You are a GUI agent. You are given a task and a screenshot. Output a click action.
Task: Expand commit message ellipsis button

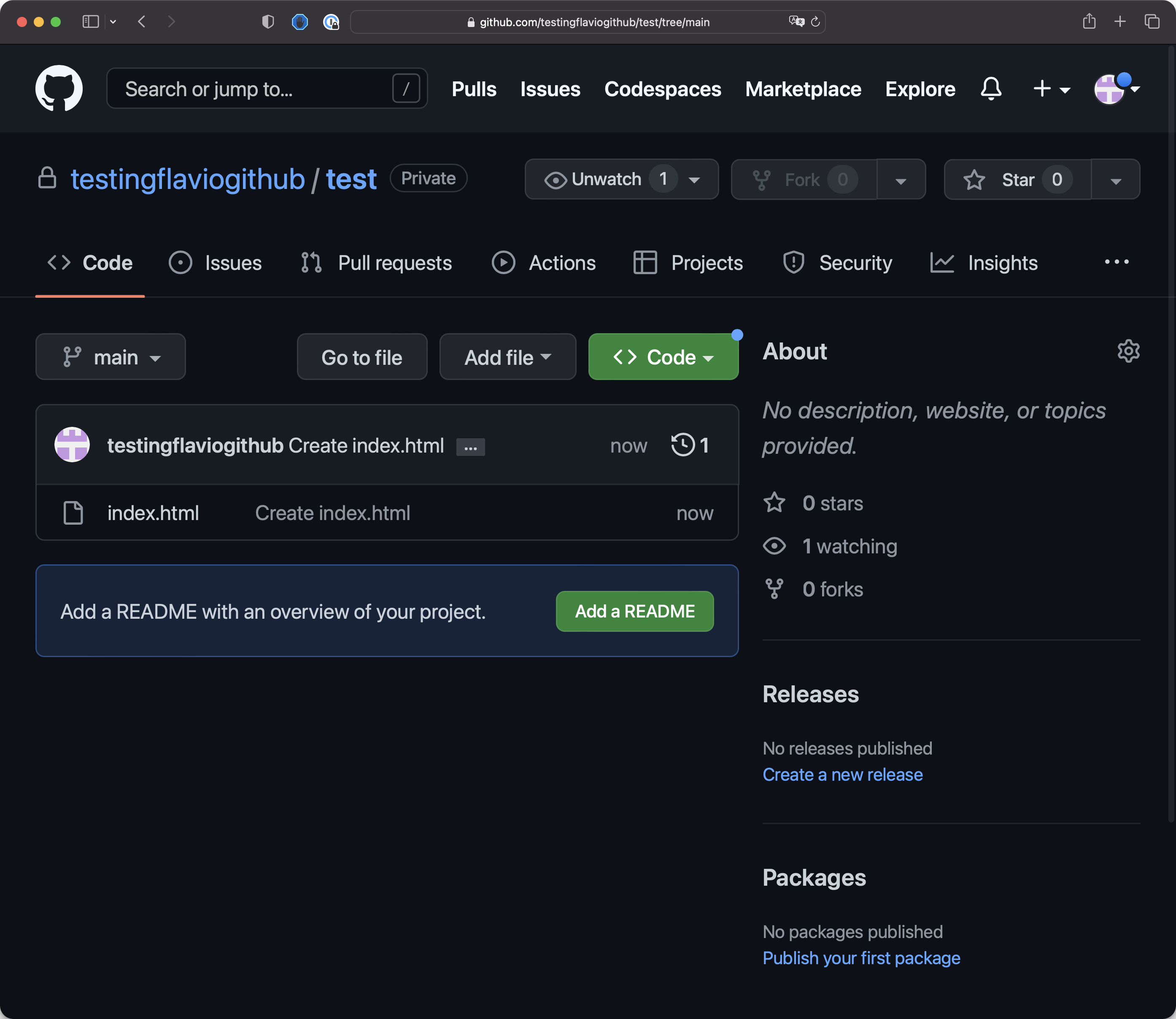pyautogui.click(x=470, y=447)
